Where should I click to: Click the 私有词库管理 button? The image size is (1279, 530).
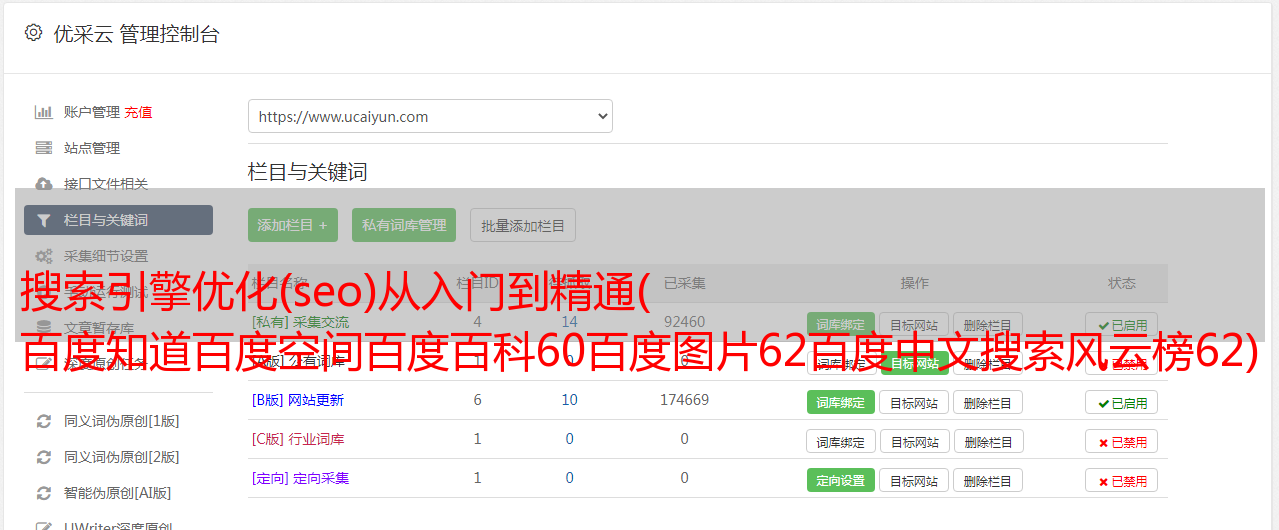[x=404, y=225]
